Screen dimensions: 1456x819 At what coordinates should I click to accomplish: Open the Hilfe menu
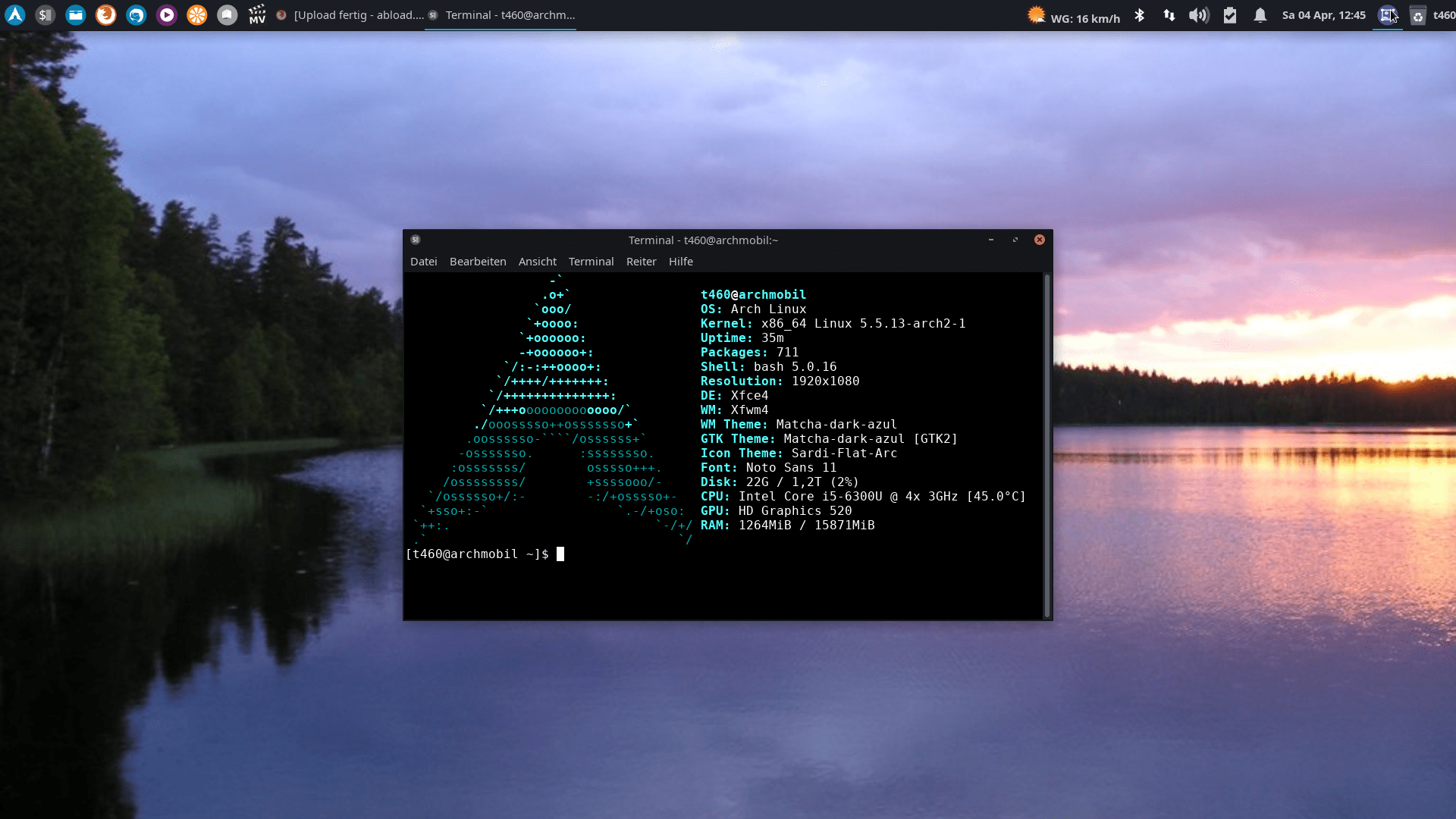(x=681, y=262)
